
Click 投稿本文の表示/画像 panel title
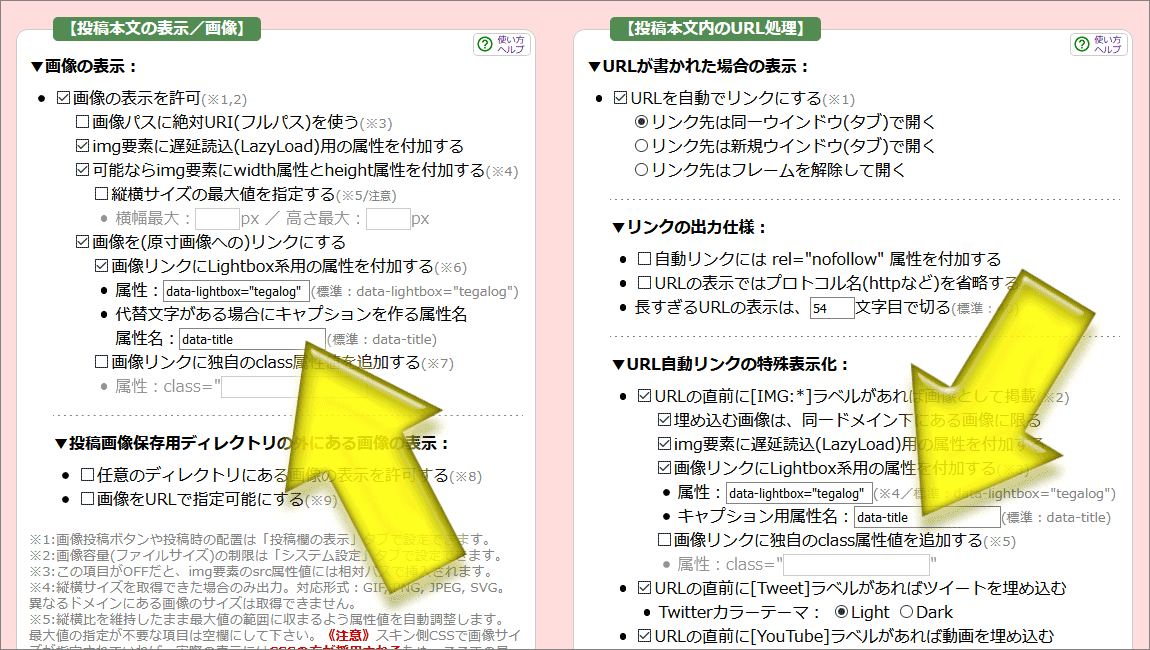[156, 29]
